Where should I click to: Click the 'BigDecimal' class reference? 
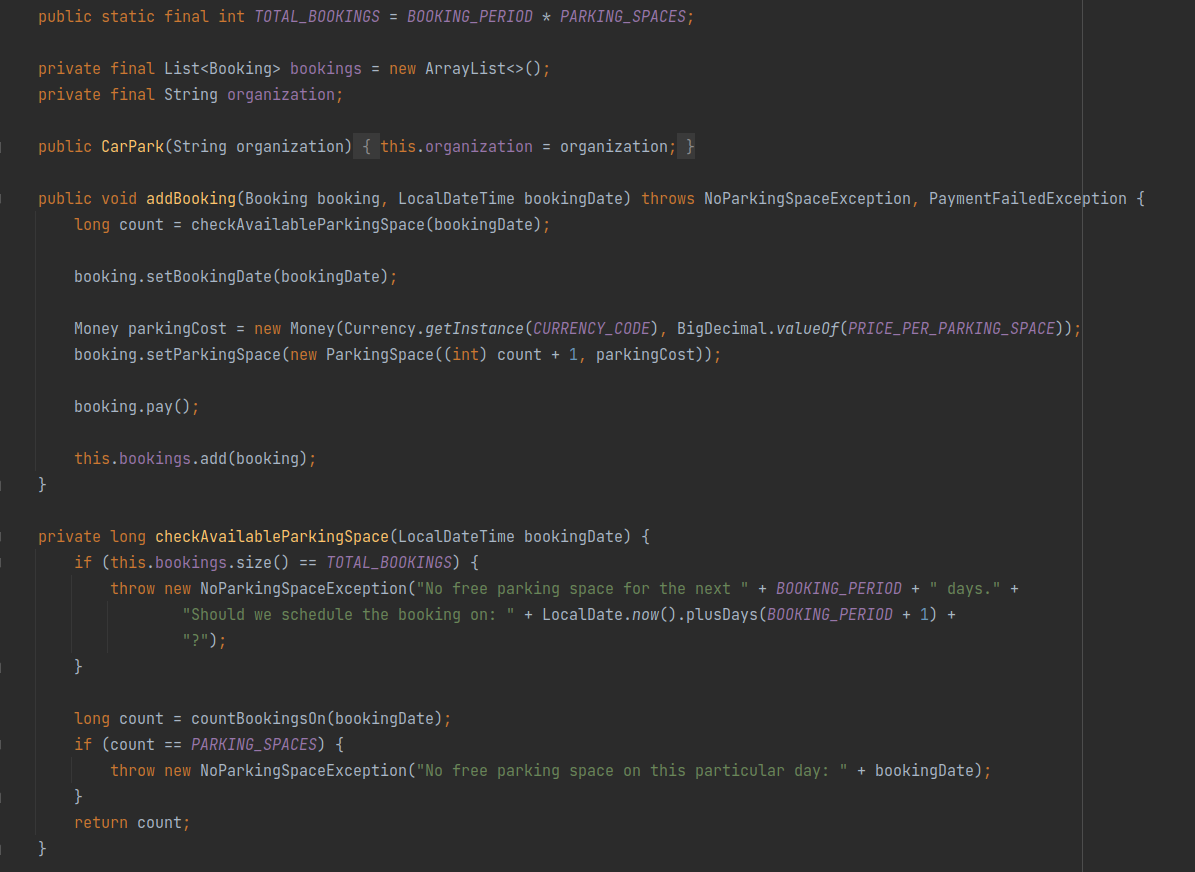click(x=722, y=329)
